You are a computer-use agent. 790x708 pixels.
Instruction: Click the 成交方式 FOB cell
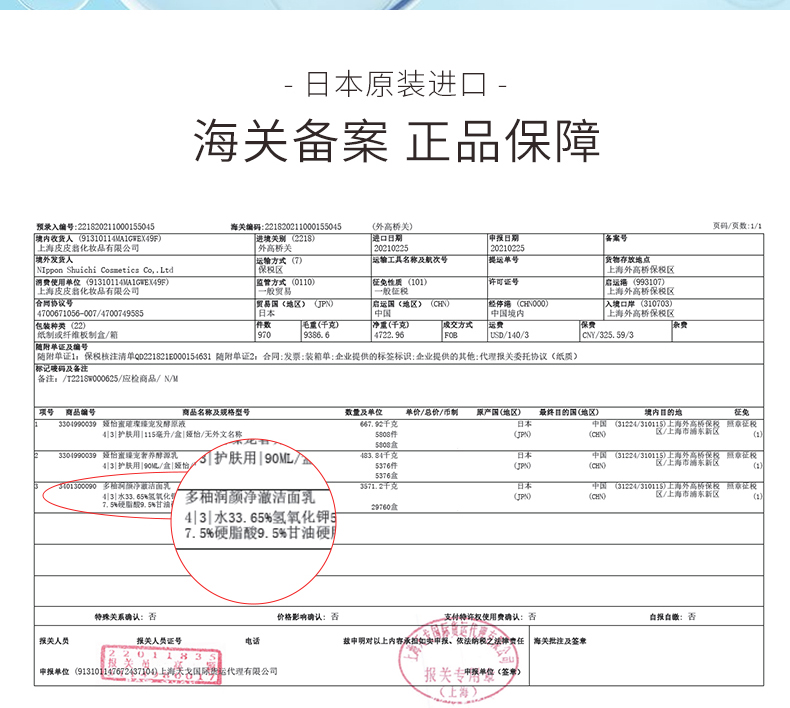coord(465,331)
